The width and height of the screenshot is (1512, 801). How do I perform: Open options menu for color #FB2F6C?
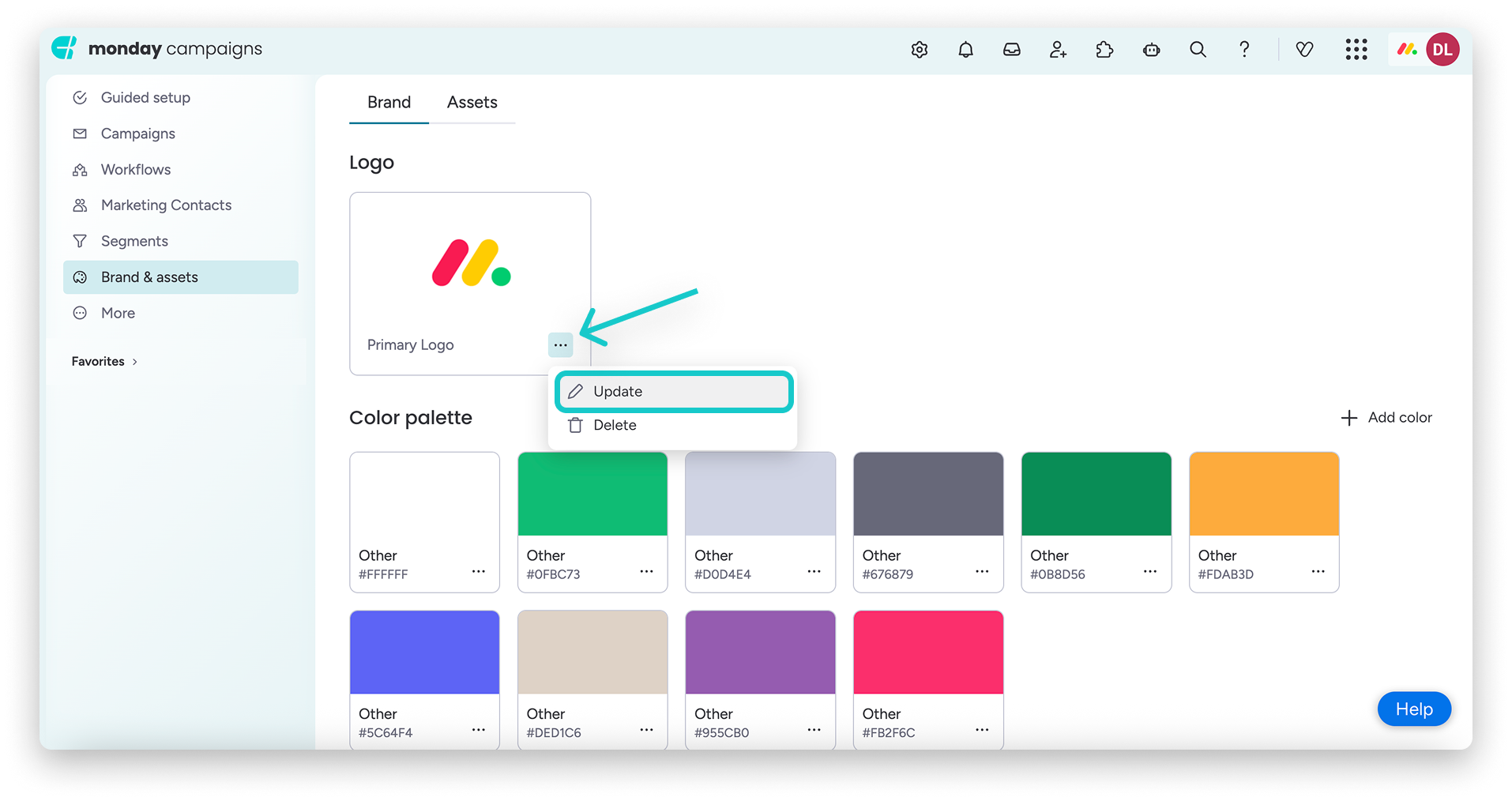point(982,730)
